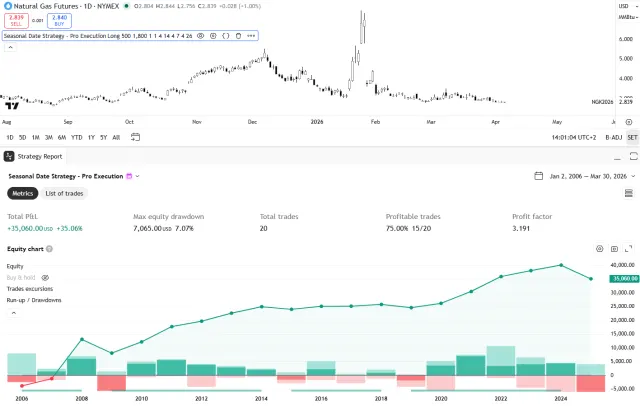Open the timezone menu showing UTC+2

(x=574, y=138)
